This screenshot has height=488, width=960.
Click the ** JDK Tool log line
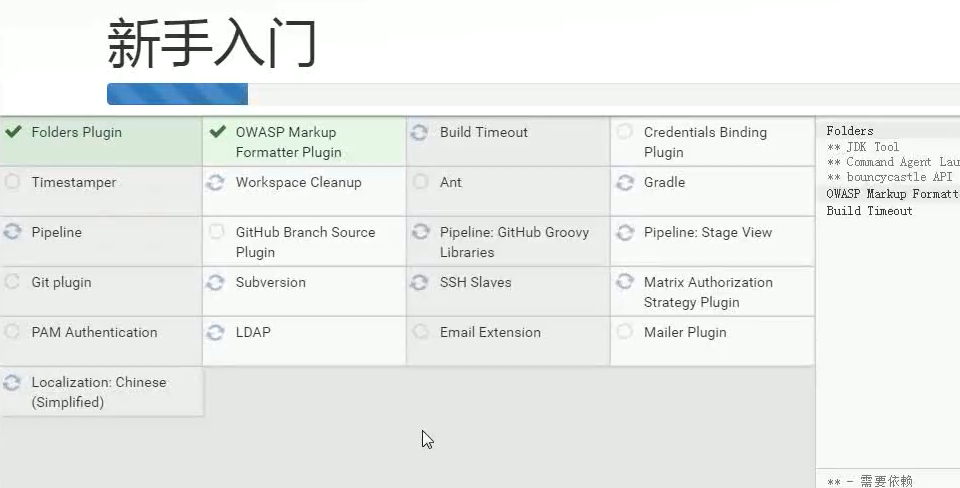click(863, 147)
